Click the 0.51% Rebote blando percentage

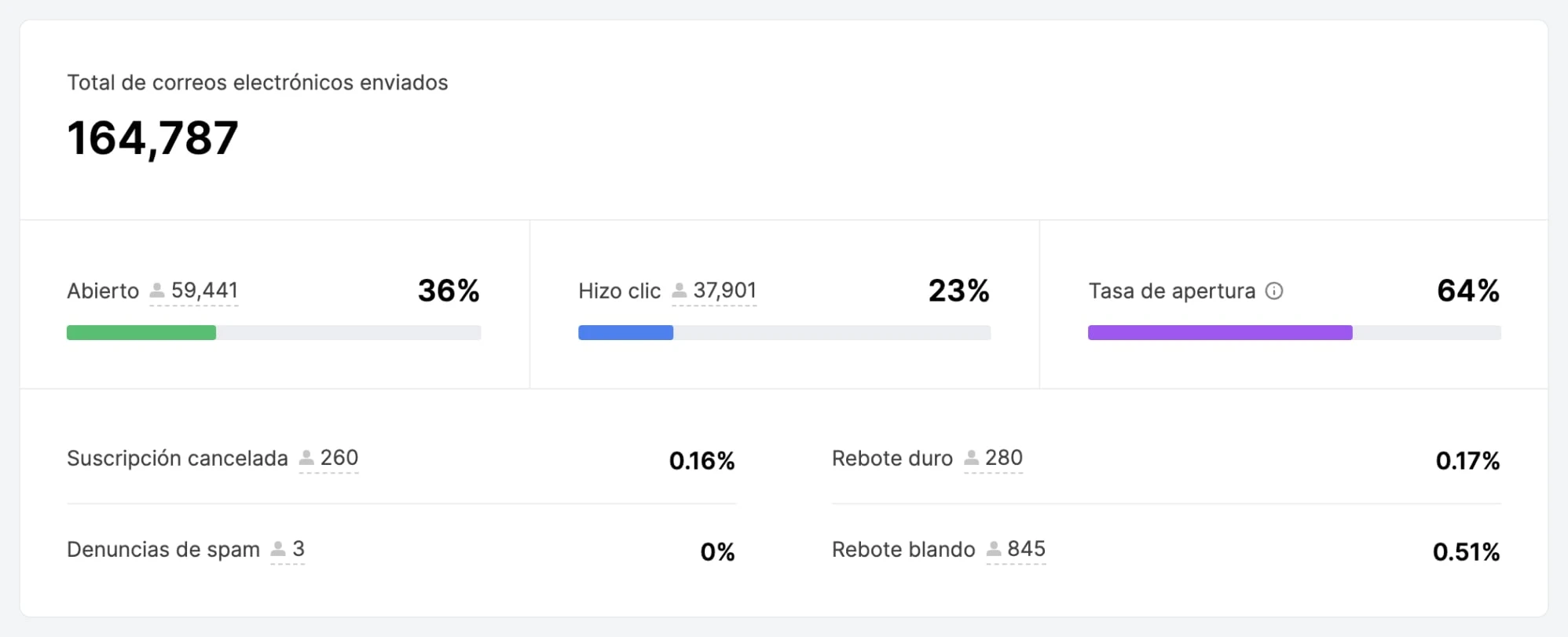1466,551
